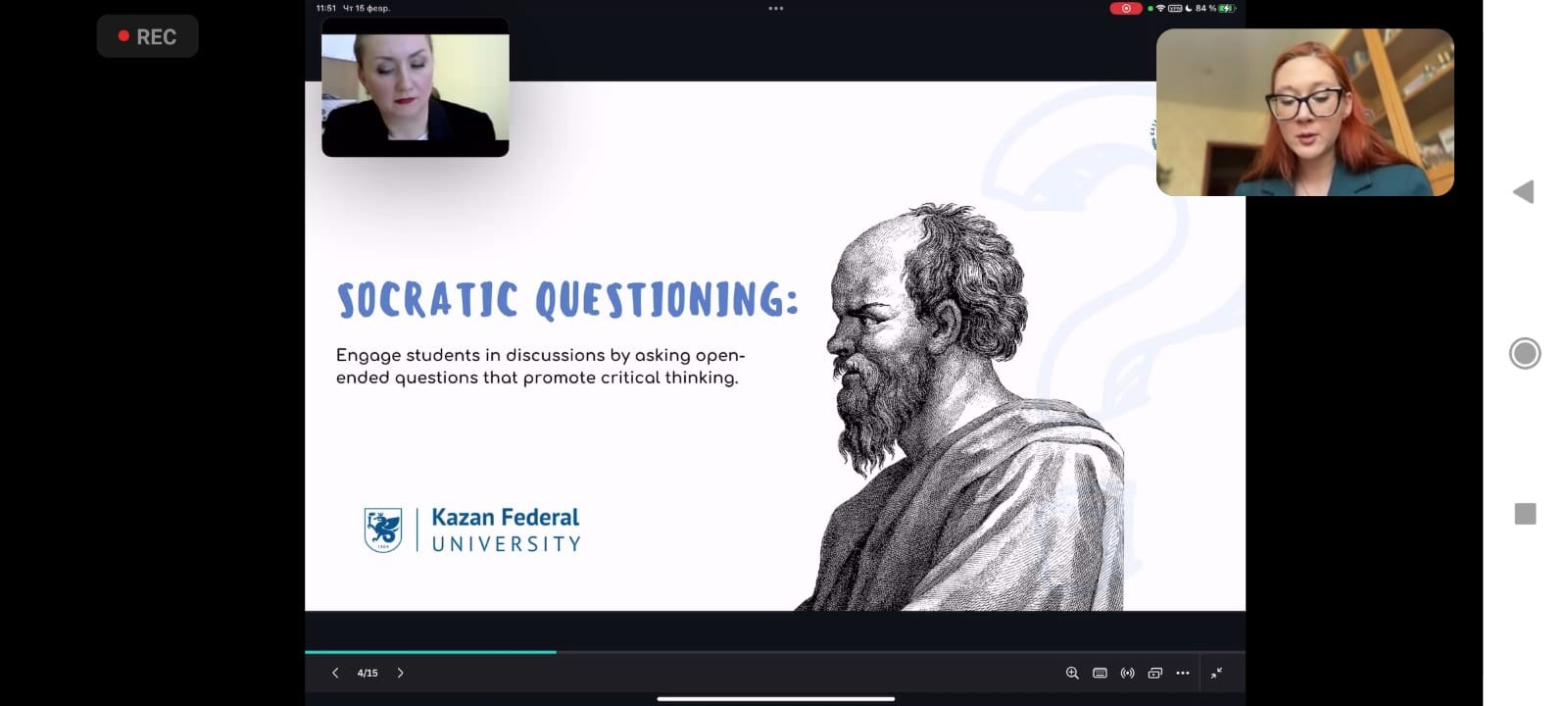Screen dimensions: 1568x706
Task: Click the Kazan Federal University logo
Action: coord(472,529)
